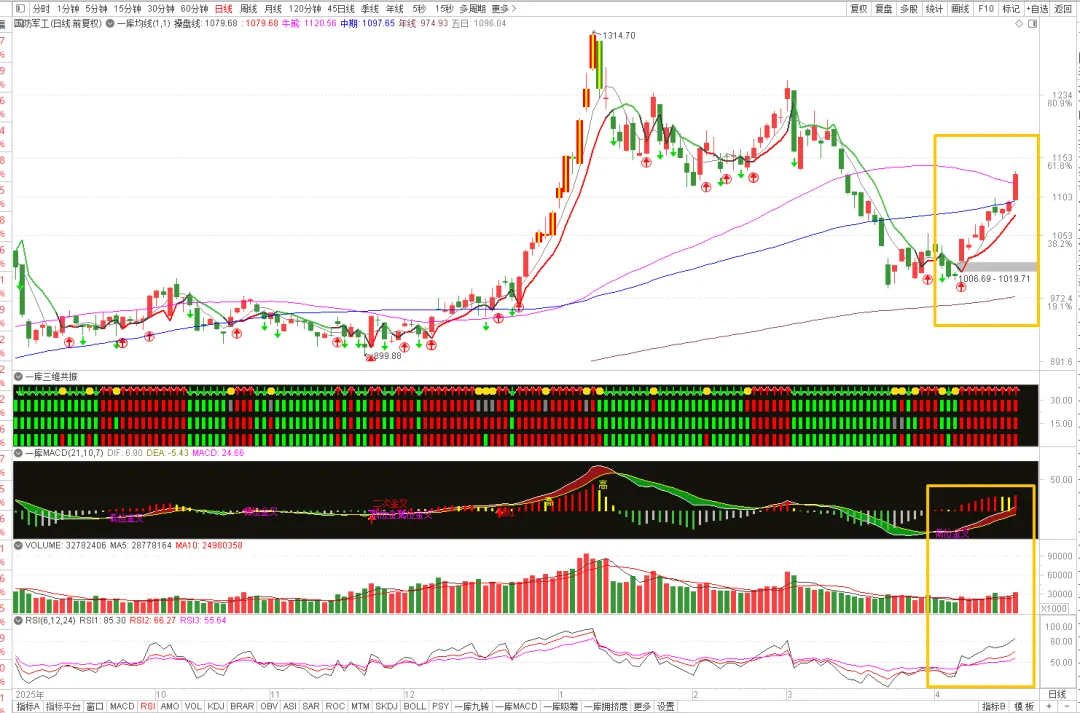The height and width of the screenshot is (713, 1080).
Task: Select the 1分钟 period
Action: point(68,8)
